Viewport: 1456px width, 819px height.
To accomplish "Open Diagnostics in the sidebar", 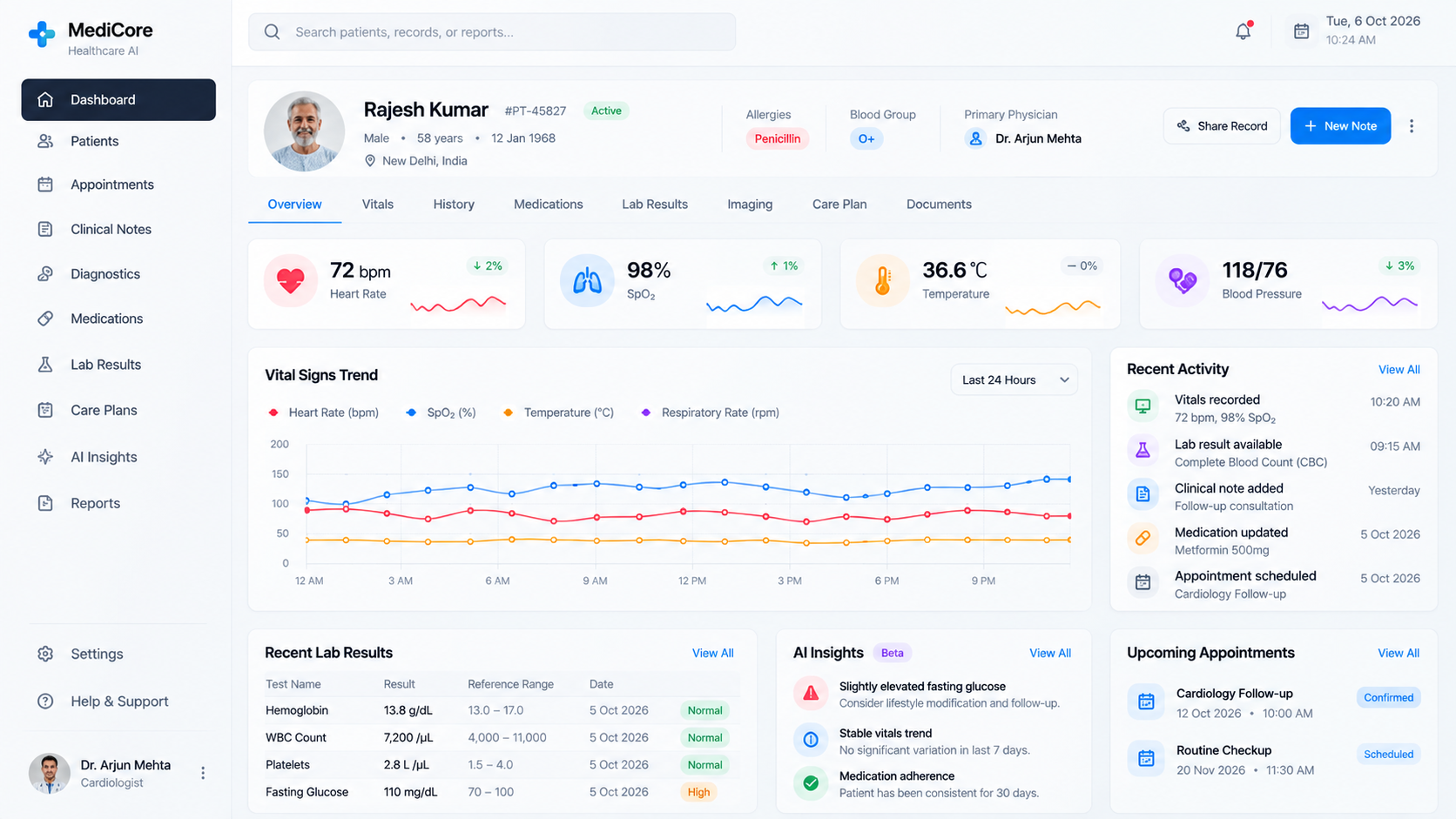I will (118, 273).
